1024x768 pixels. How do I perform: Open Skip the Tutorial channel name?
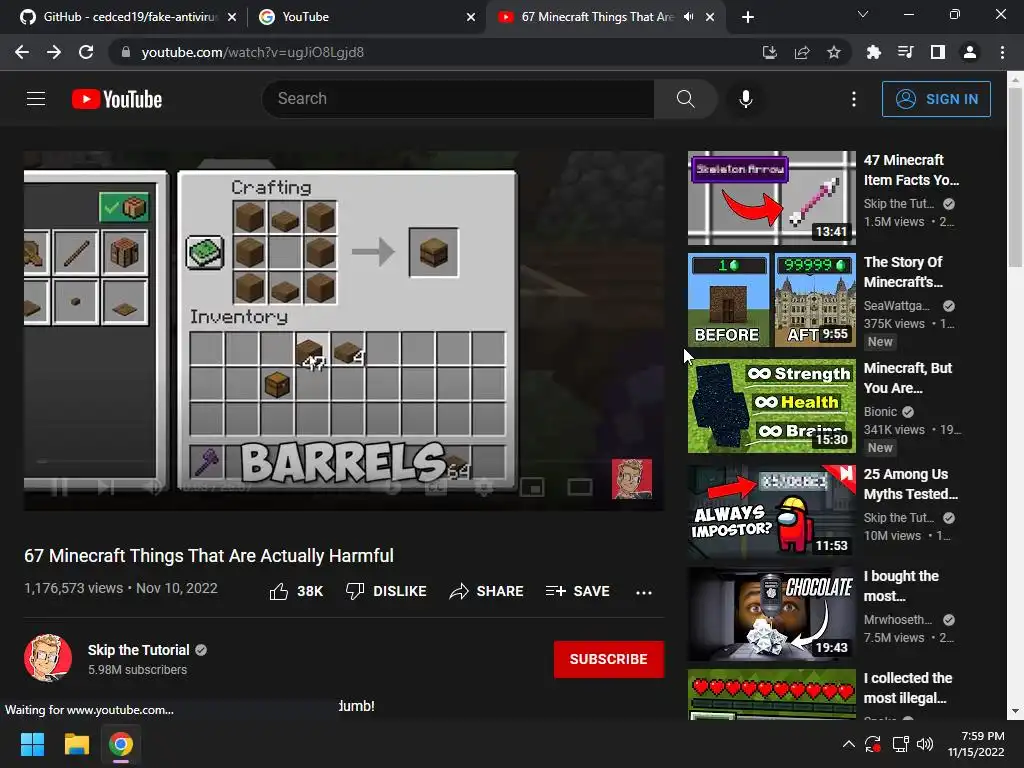tap(138, 650)
